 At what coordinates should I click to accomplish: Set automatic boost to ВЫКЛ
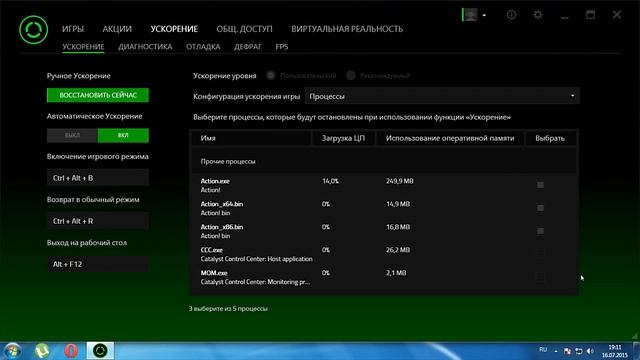pos(72,136)
